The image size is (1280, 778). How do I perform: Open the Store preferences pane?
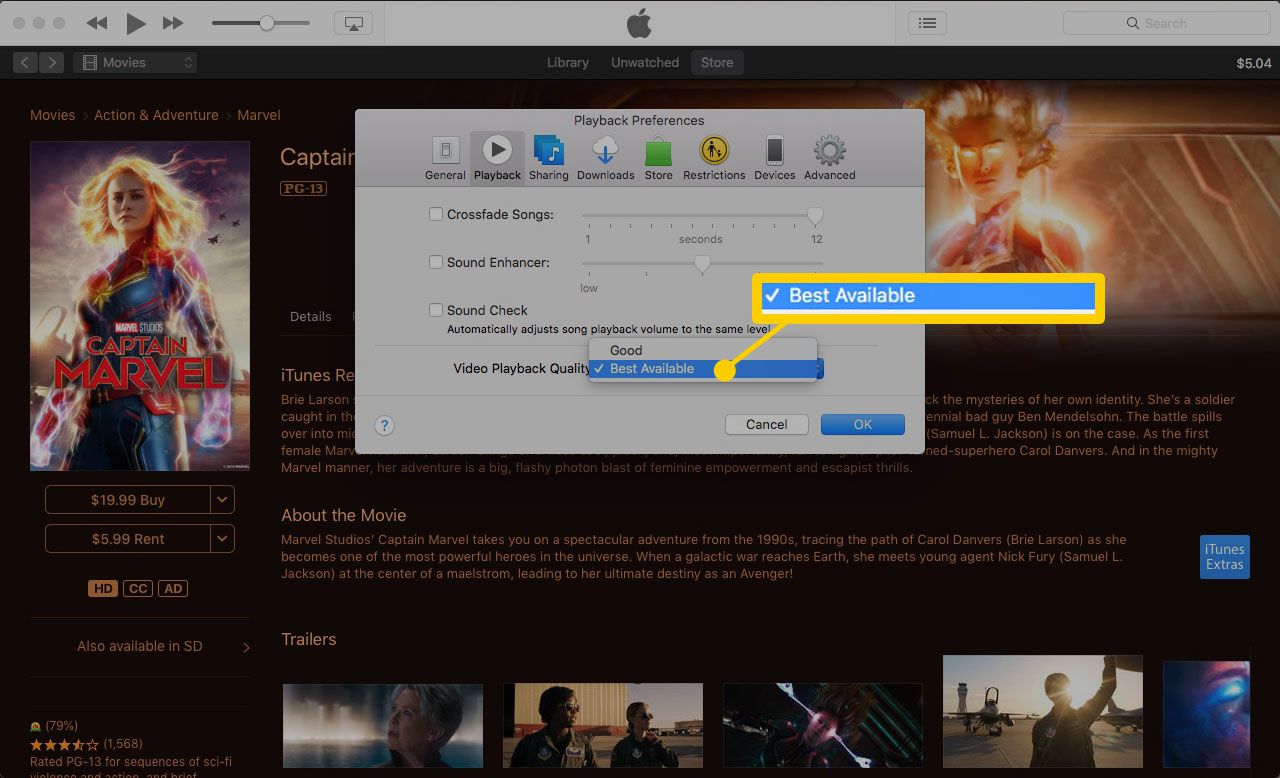click(x=658, y=158)
